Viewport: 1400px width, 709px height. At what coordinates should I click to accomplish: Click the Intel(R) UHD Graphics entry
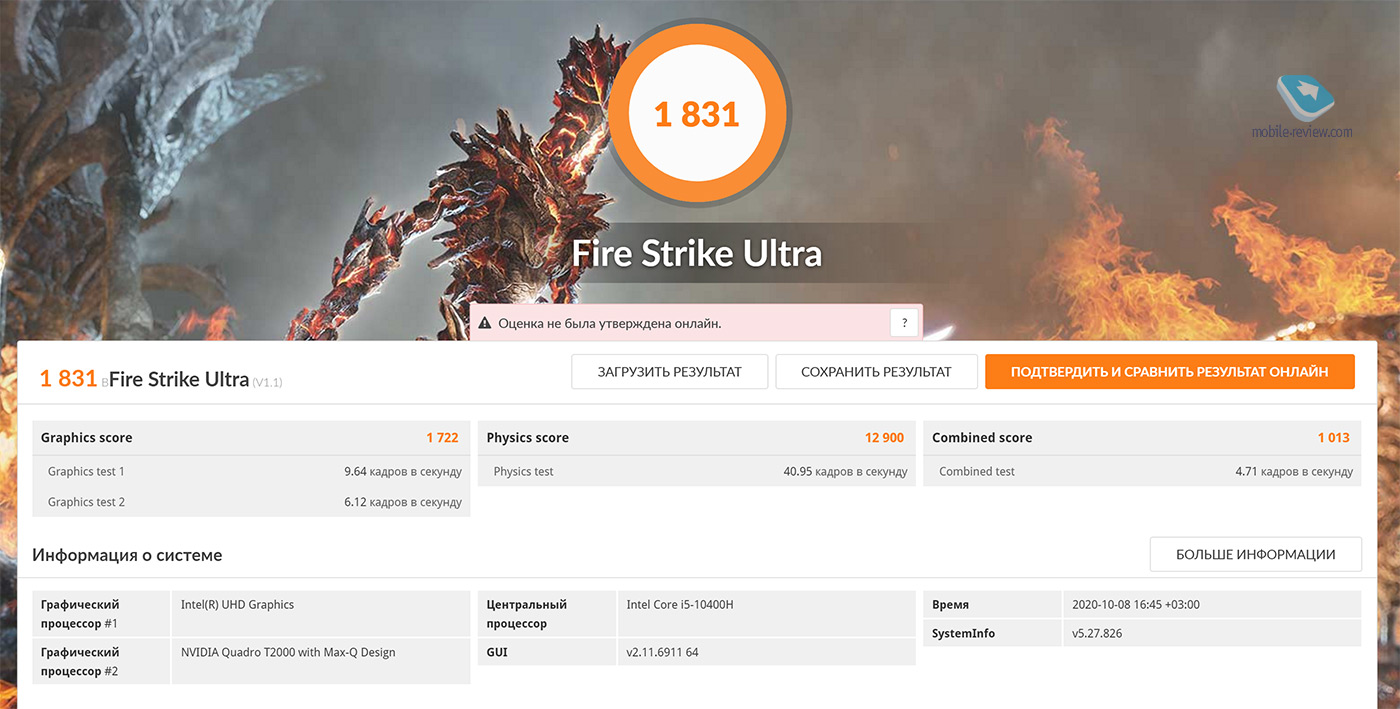point(238,605)
